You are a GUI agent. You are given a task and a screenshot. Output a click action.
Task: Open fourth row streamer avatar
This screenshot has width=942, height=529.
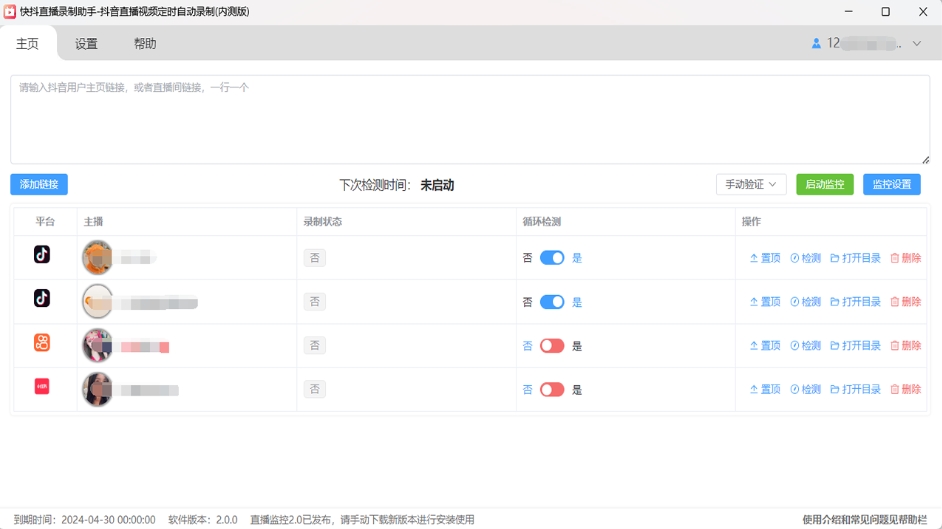click(97, 389)
